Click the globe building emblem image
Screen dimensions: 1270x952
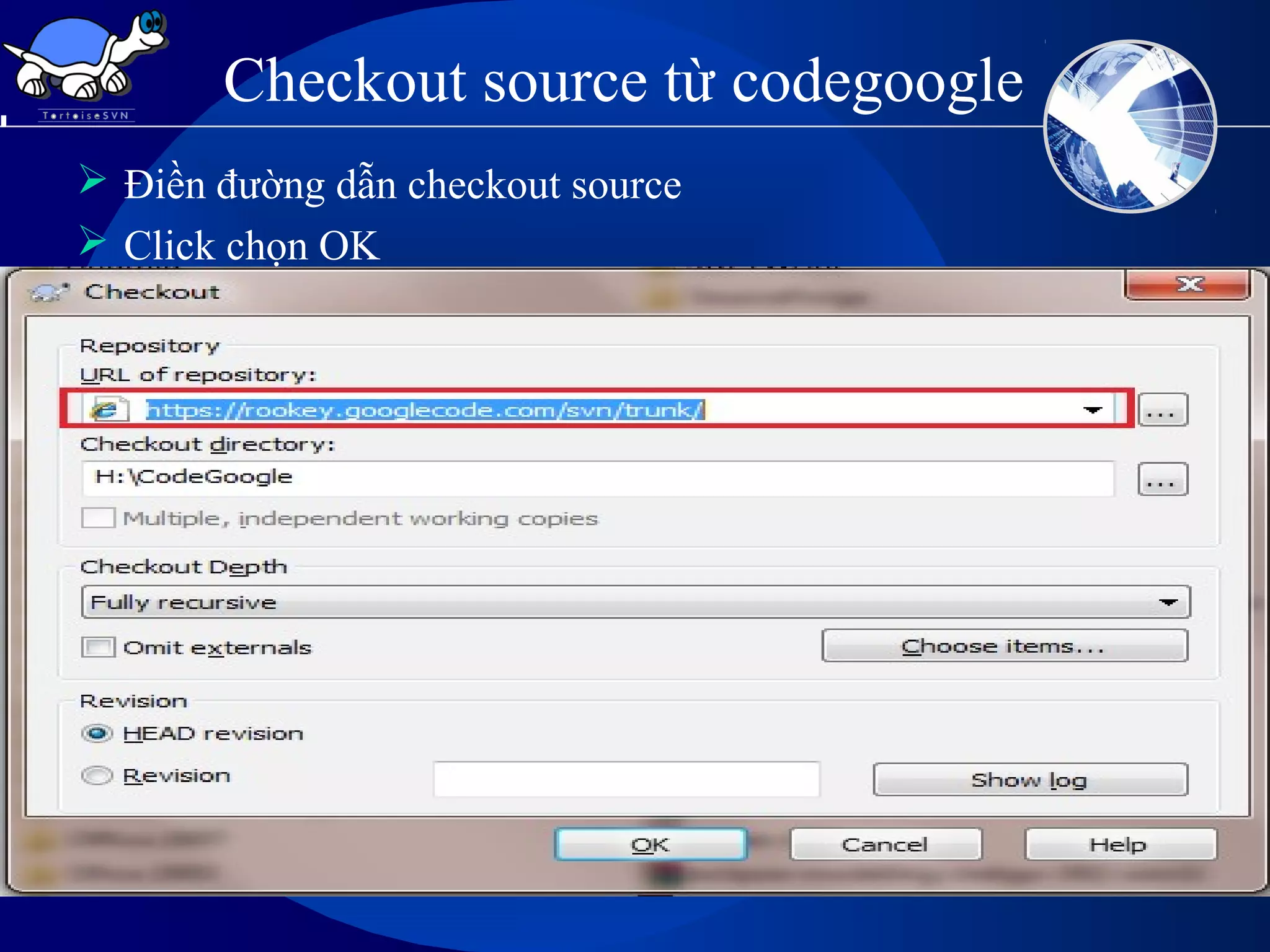click(x=1130, y=126)
